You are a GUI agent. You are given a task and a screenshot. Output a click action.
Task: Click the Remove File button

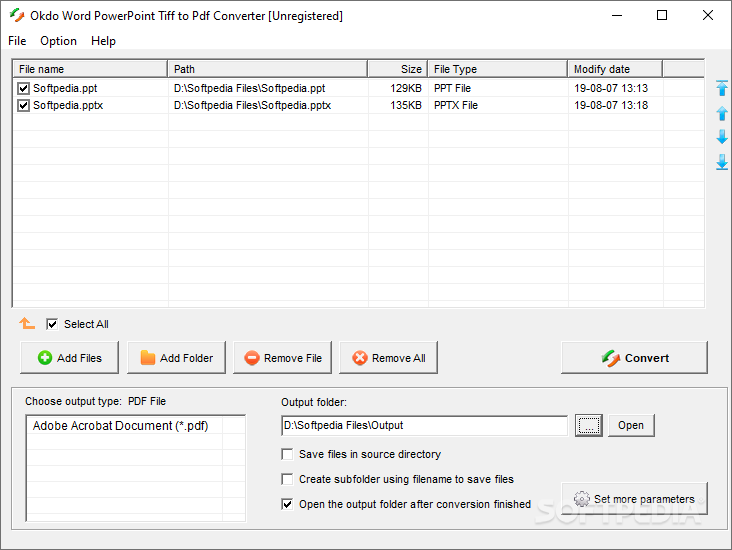point(282,358)
